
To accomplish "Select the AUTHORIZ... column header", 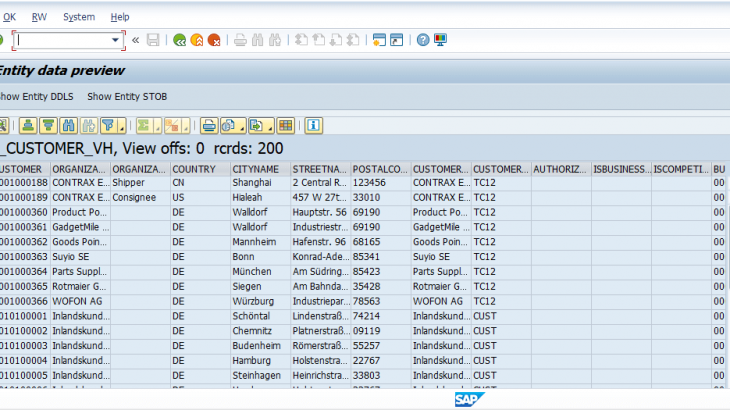I will (x=561, y=169).
